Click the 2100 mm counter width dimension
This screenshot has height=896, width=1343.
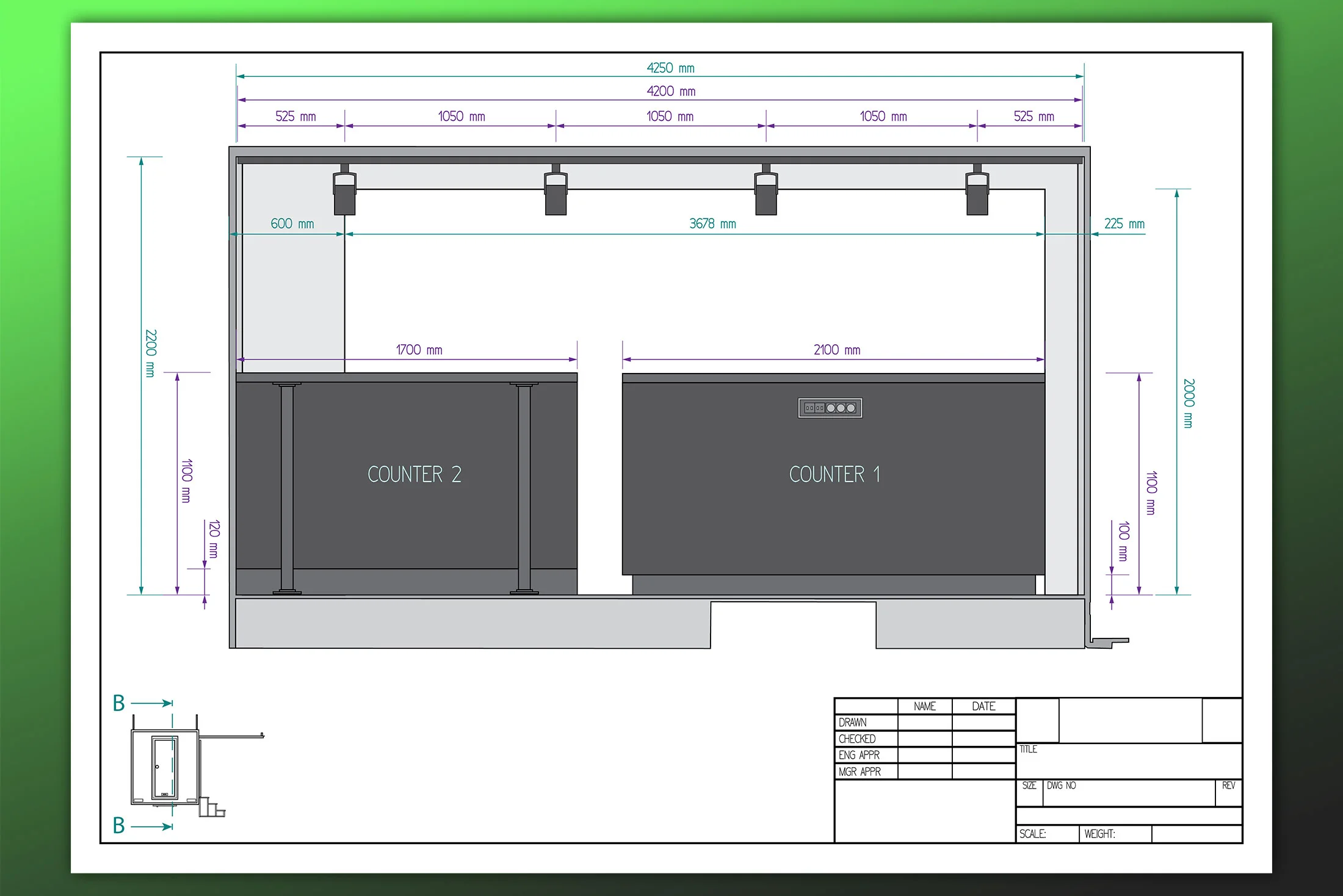836,350
